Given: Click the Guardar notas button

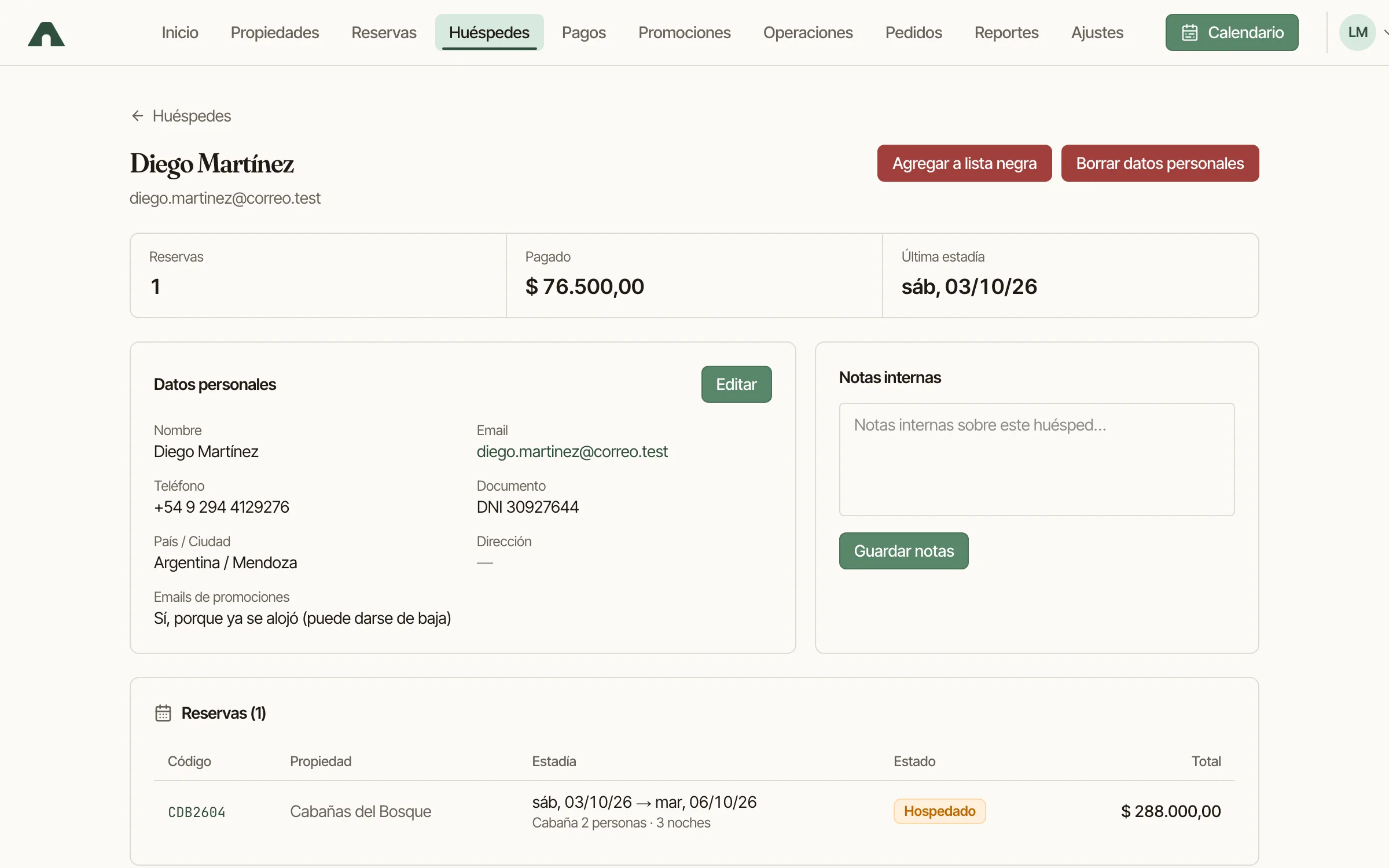Looking at the screenshot, I should coord(903,551).
